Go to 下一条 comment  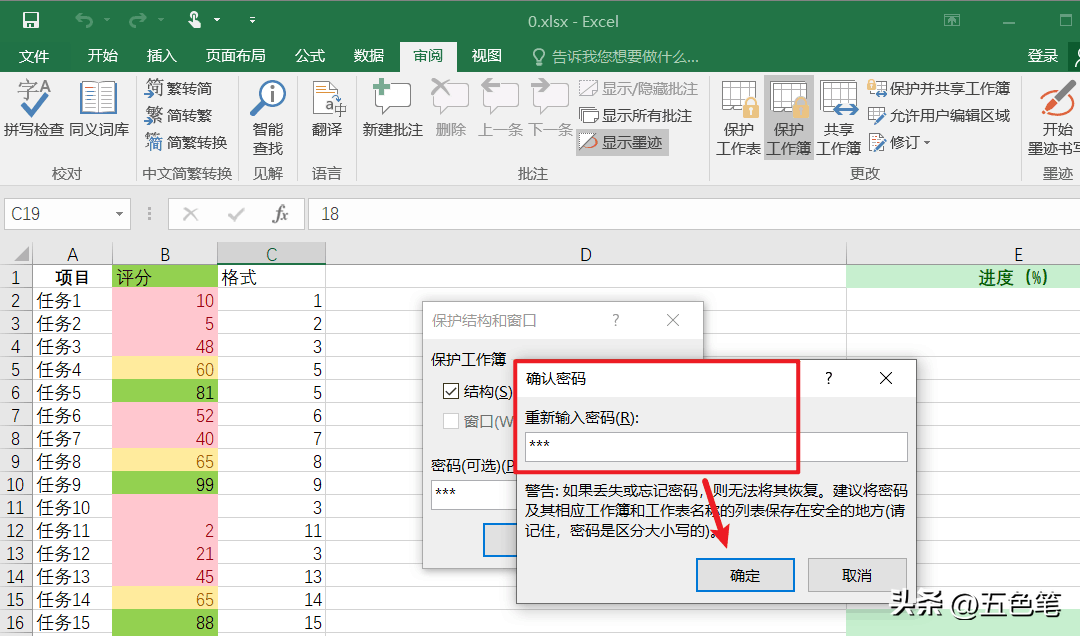point(550,108)
